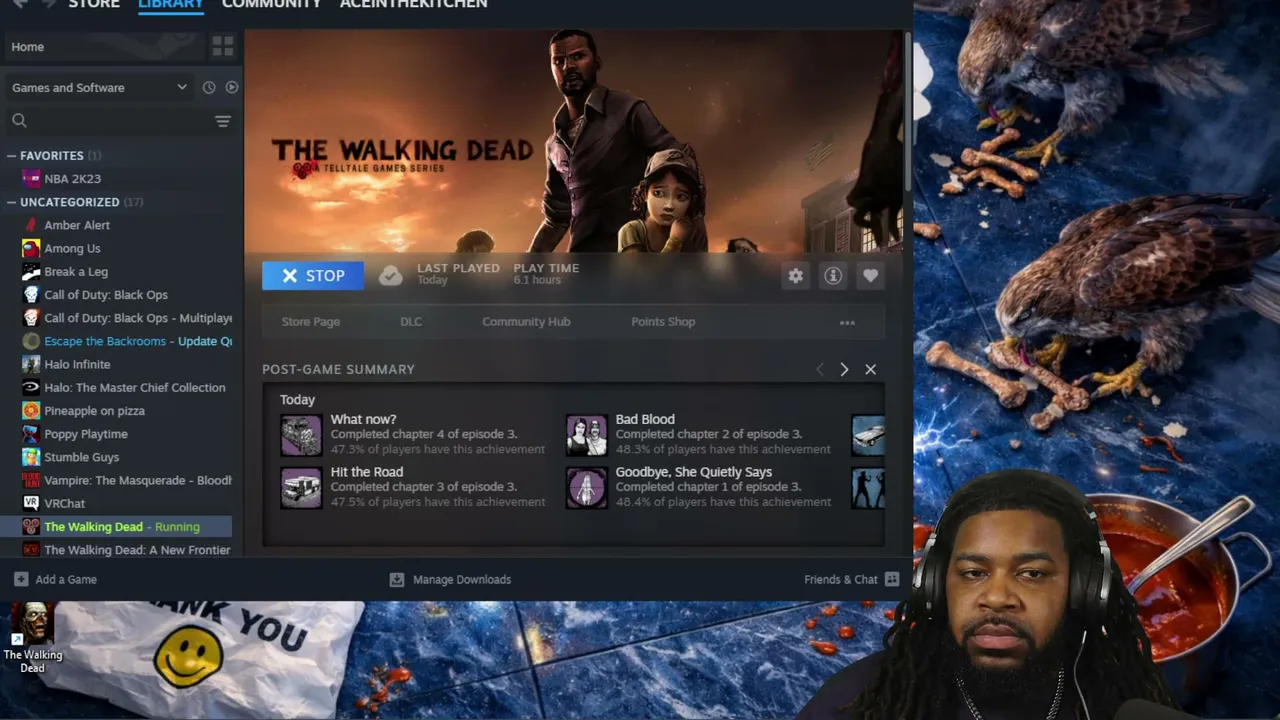This screenshot has height=720, width=1280.
Task: Collapse the UNCATEGORIZED category
Action: click(12, 202)
